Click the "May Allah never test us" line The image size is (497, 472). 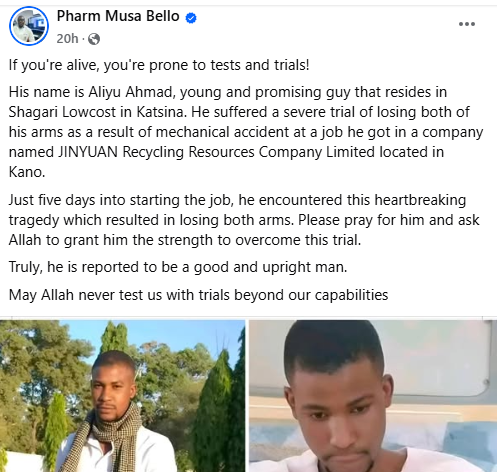pos(198,295)
